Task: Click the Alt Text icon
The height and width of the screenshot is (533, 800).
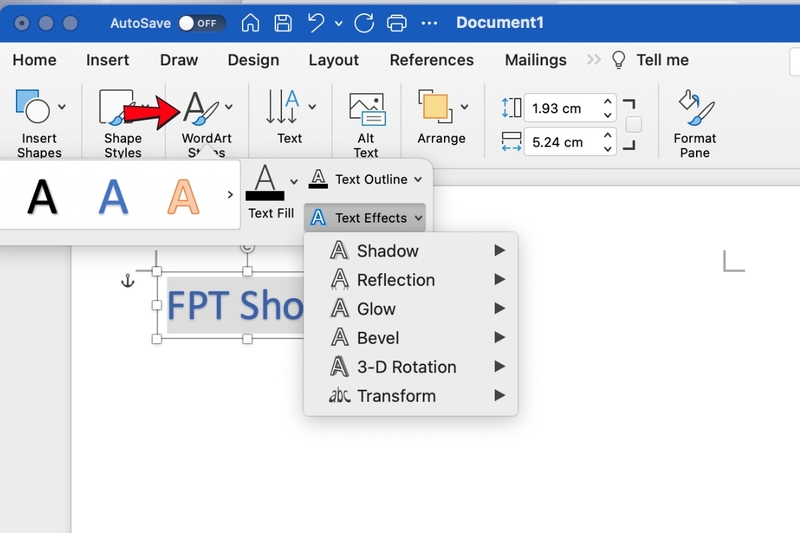Action: click(x=366, y=109)
